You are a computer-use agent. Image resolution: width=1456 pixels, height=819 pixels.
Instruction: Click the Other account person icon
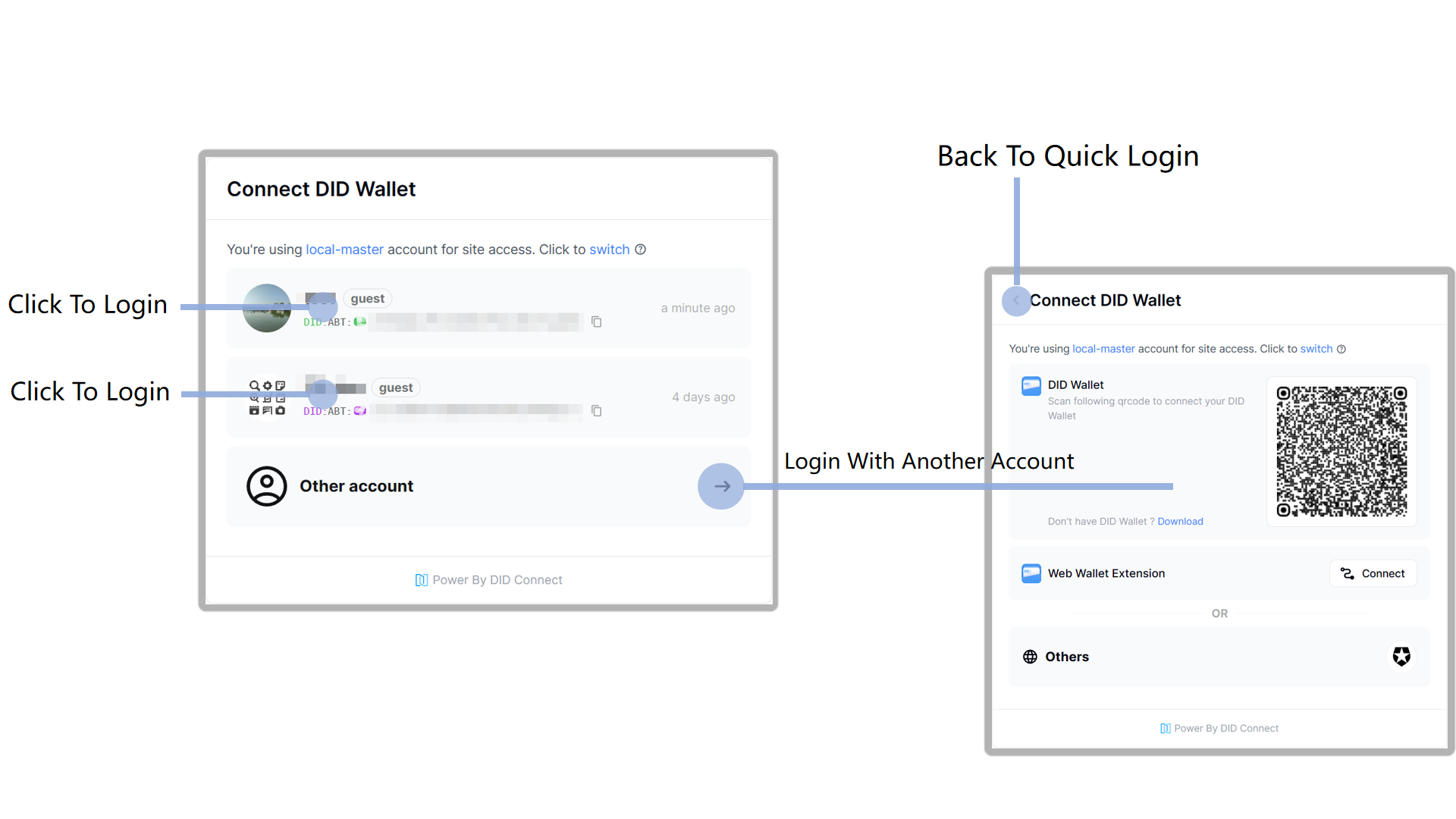267,486
